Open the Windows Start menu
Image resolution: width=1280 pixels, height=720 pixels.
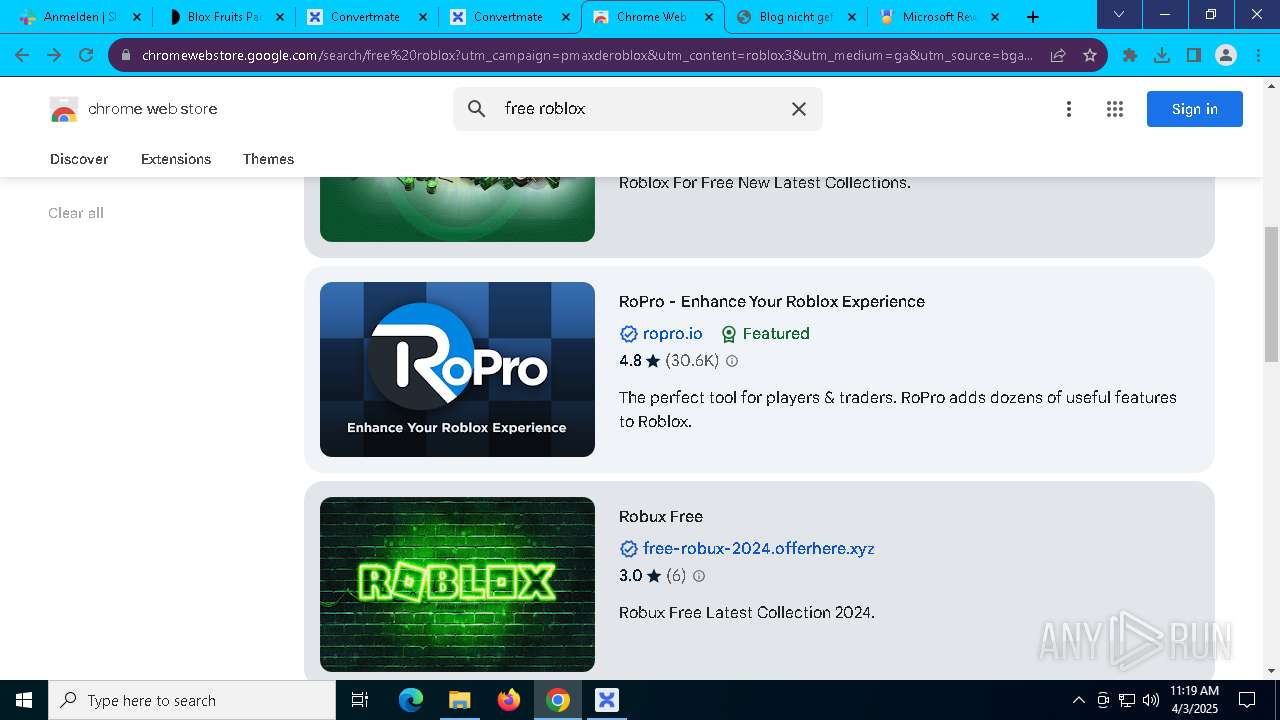(24, 700)
